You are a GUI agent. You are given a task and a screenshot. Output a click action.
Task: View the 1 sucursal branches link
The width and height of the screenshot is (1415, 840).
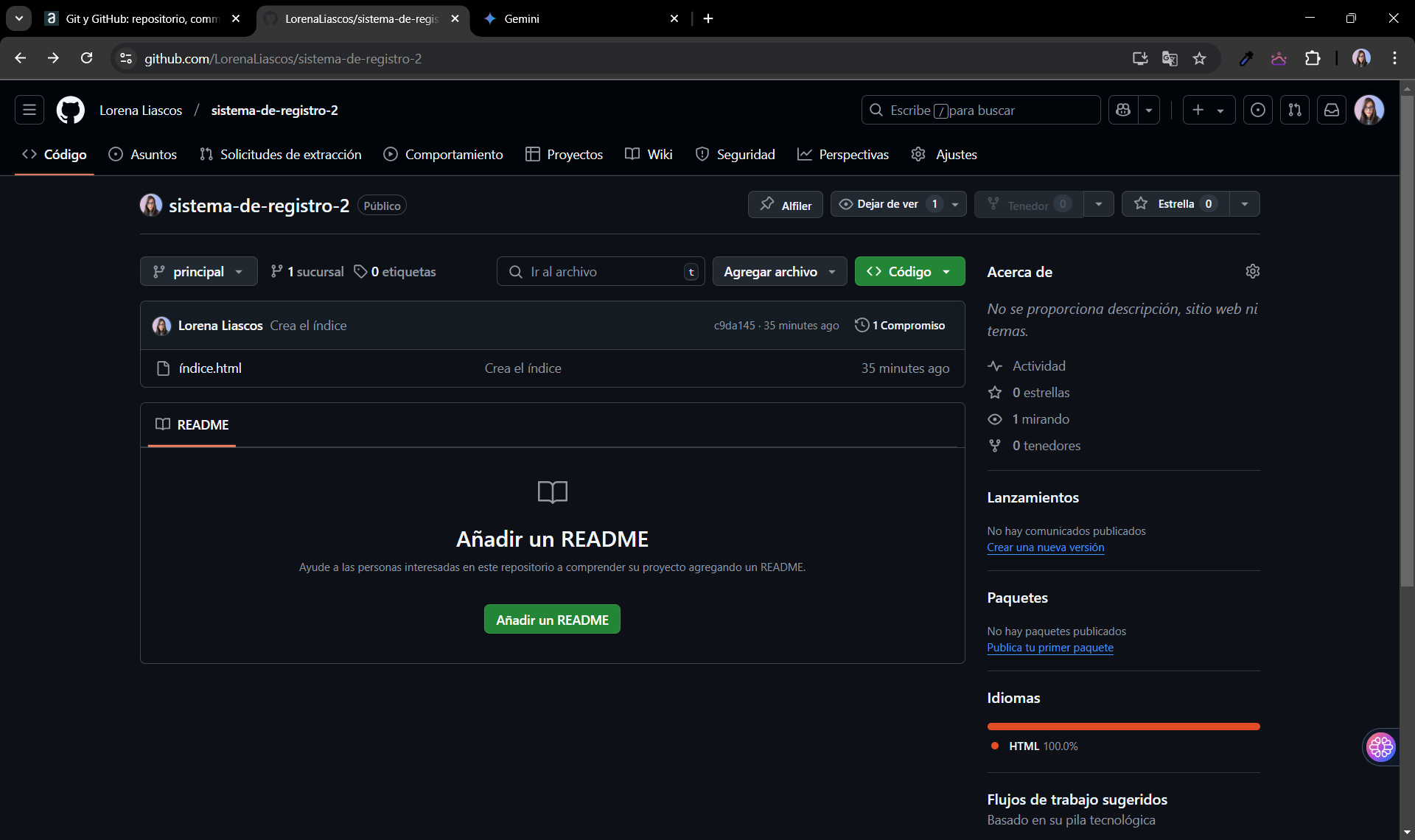[x=307, y=272]
